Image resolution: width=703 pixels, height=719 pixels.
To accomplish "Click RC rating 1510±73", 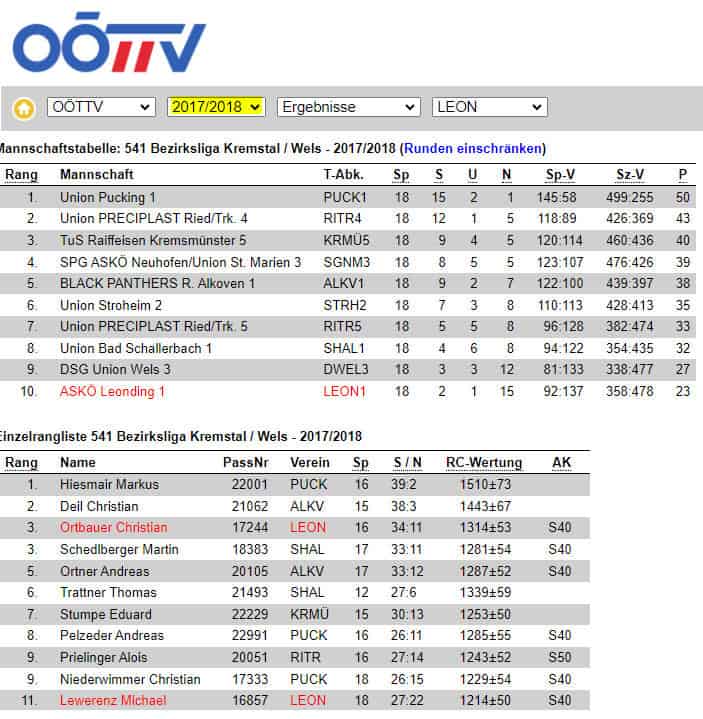I will 485,485.
